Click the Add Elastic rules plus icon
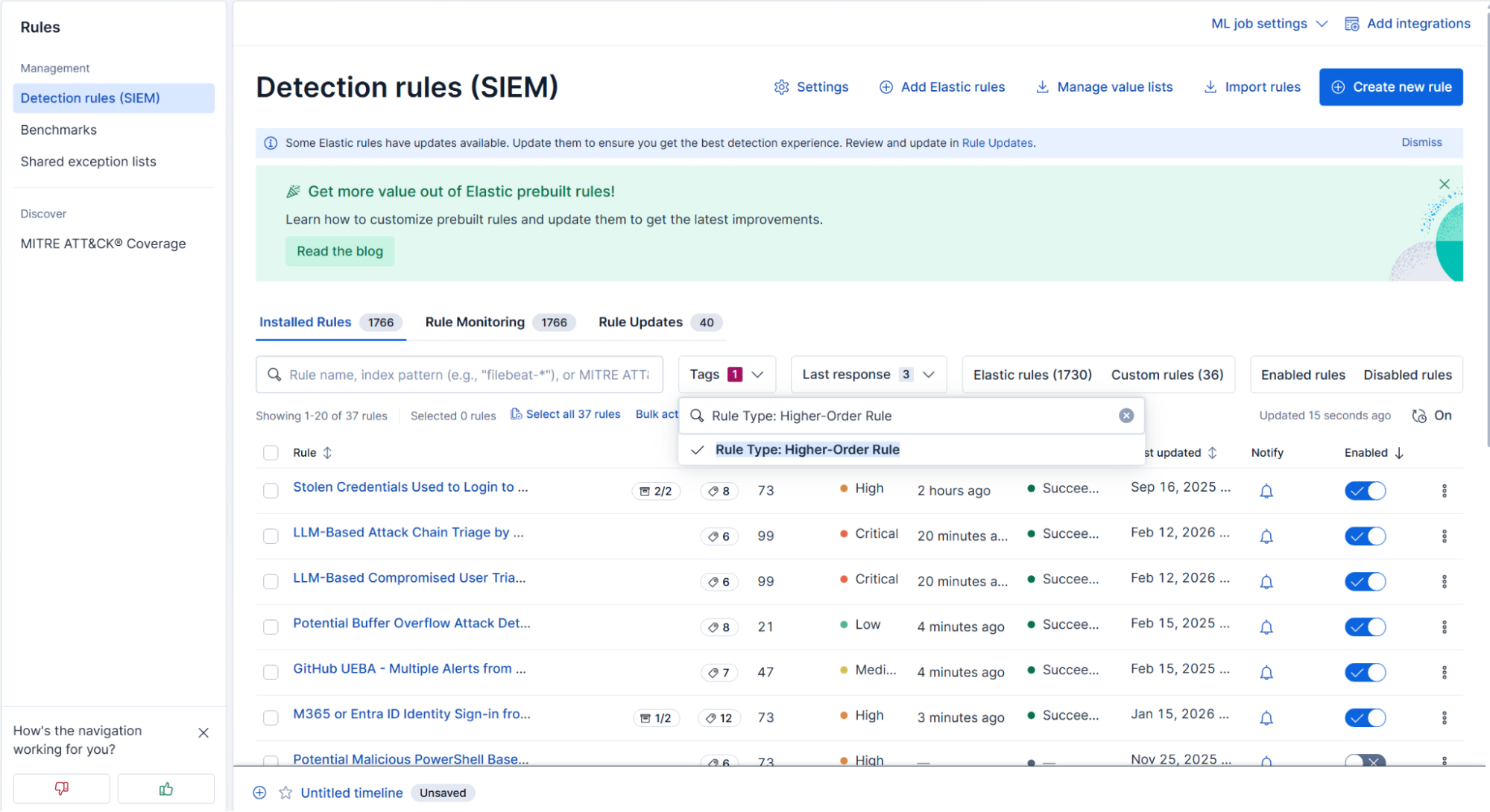This screenshot has height=812, width=1490. point(886,87)
